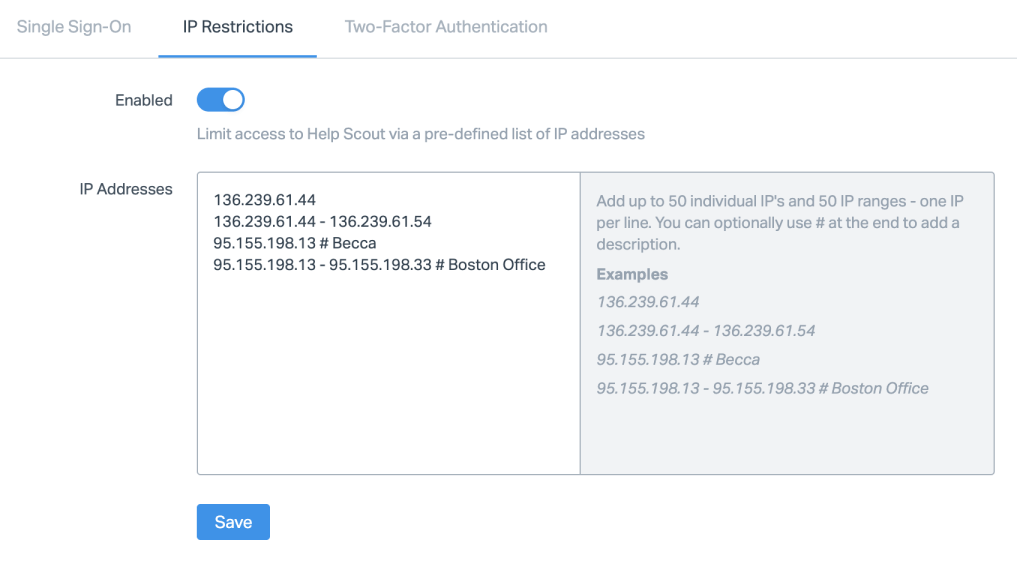Open the Single Sign-On tab

click(74, 27)
